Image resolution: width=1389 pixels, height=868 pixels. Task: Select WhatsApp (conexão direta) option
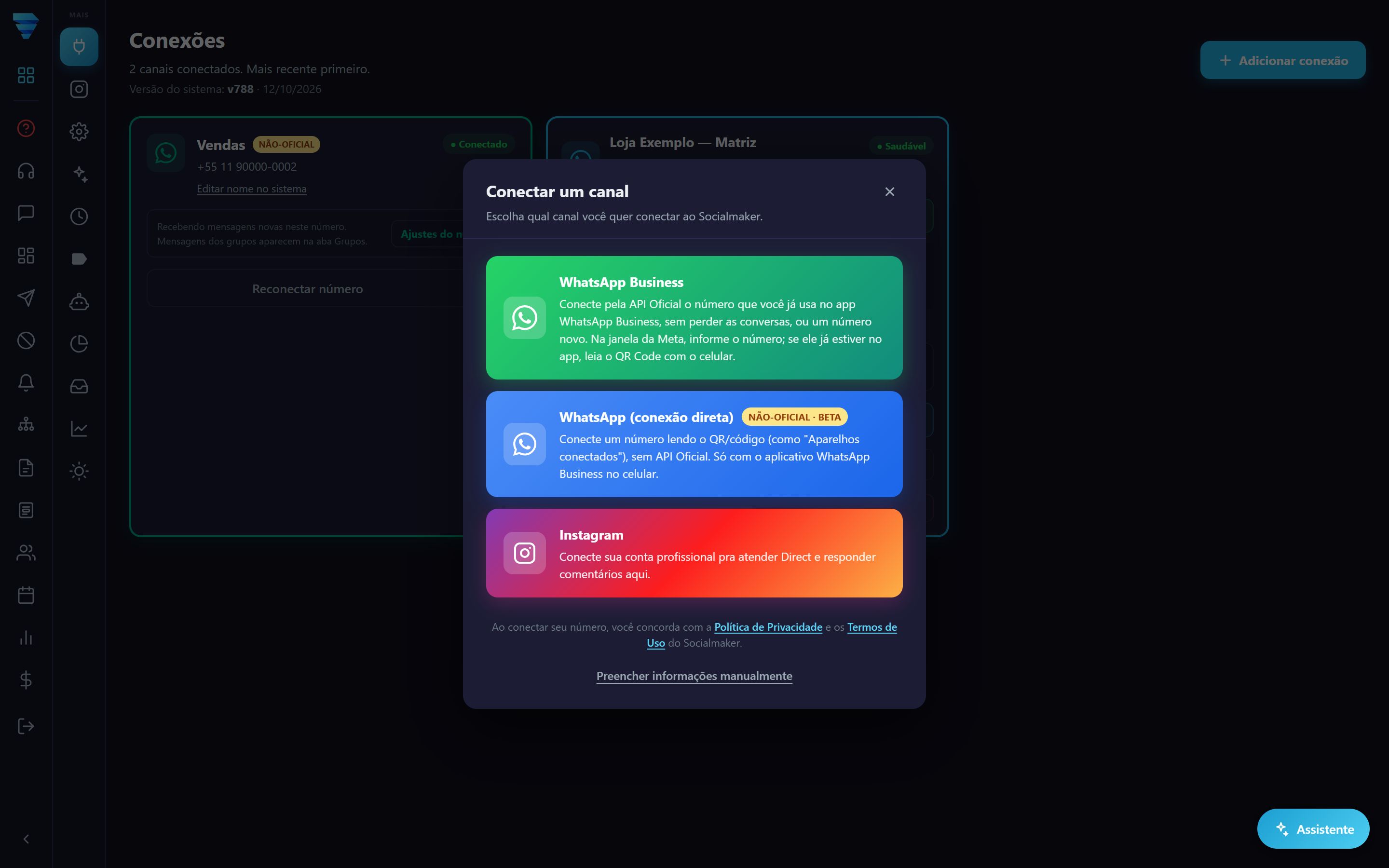694,444
